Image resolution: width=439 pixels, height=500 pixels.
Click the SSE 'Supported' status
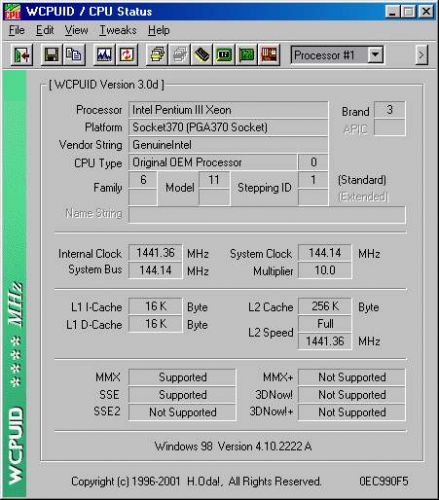click(x=182, y=395)
